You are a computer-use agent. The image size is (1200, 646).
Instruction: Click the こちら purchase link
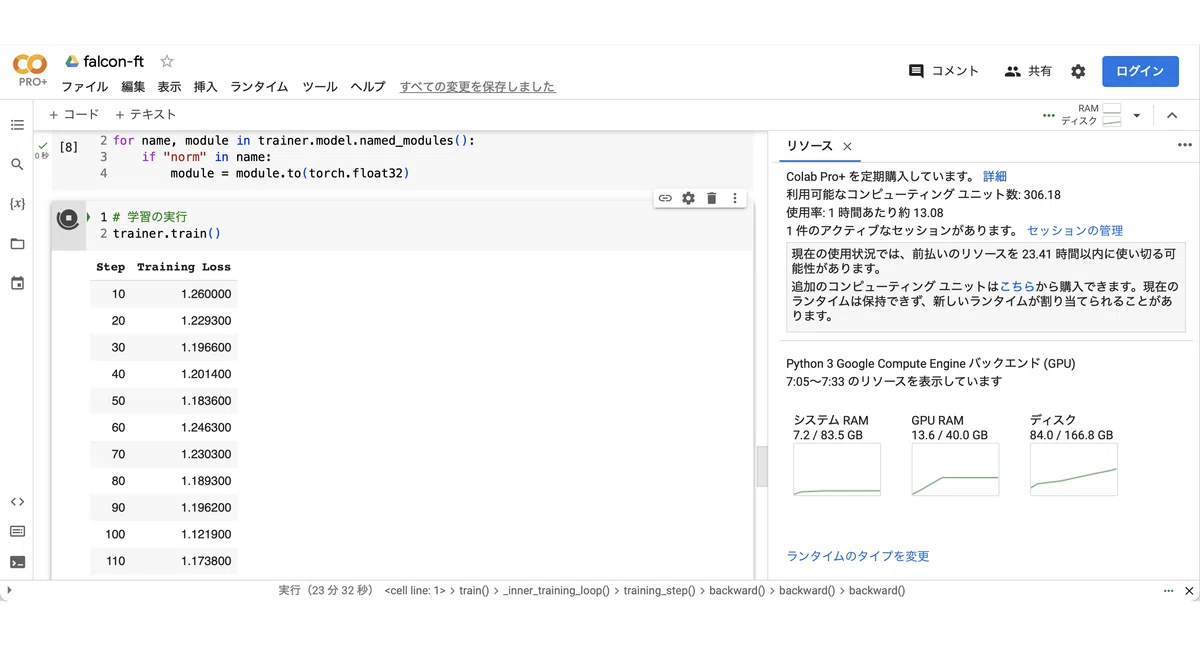(1017, 286)
